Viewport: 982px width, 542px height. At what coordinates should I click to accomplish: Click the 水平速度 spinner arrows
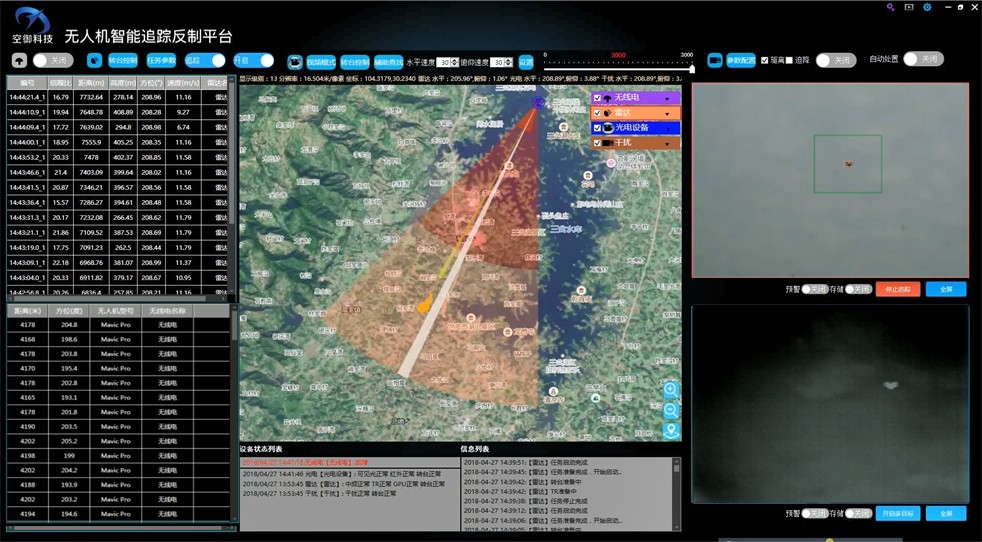click(x=455, y=62)
